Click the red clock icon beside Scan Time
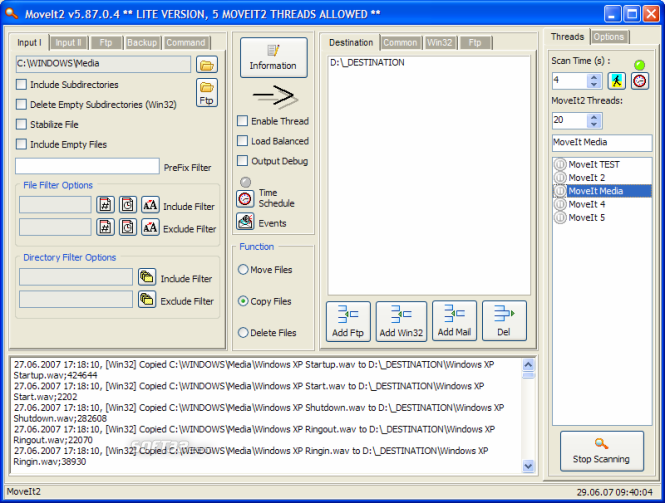The image size is (665, 503). click(x=640, y=81)
